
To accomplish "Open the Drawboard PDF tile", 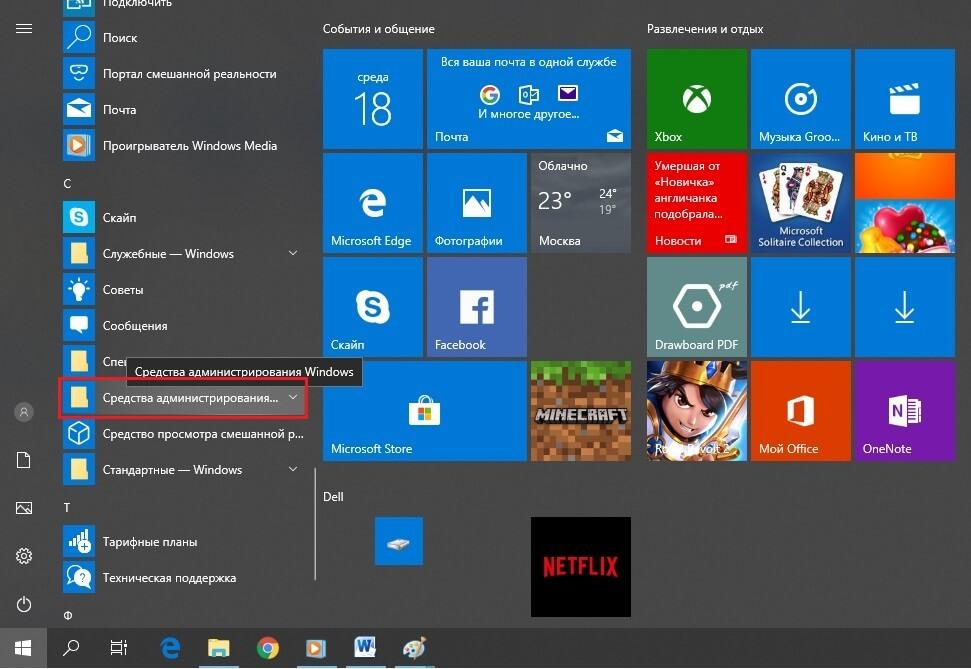I will [697, 307].
